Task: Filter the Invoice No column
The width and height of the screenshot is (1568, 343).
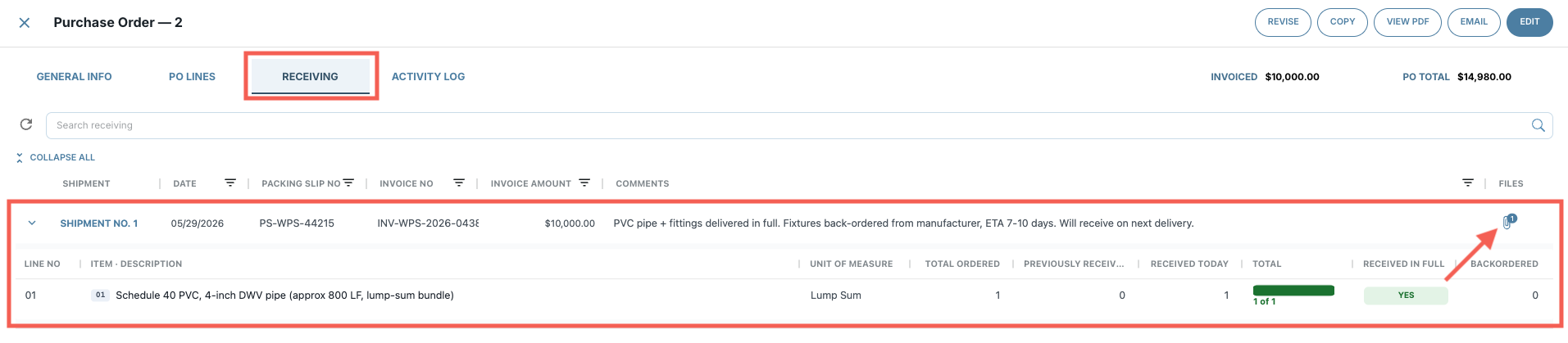Action: pyautogui.click(x=459, y=183)
